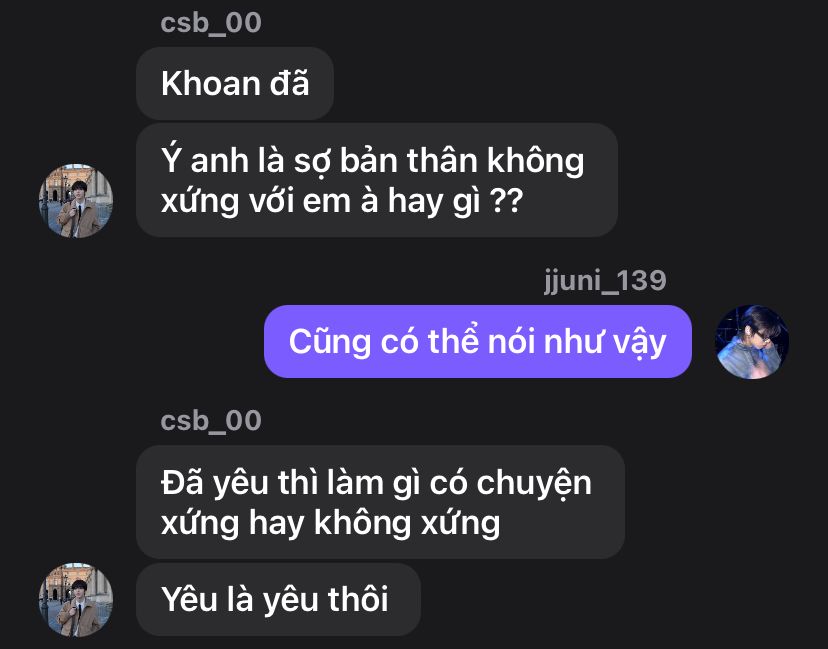Click the line 'Ý anh là sợ bản thân không'
This screenshot has width=828, height=649.
click(373, 160)
